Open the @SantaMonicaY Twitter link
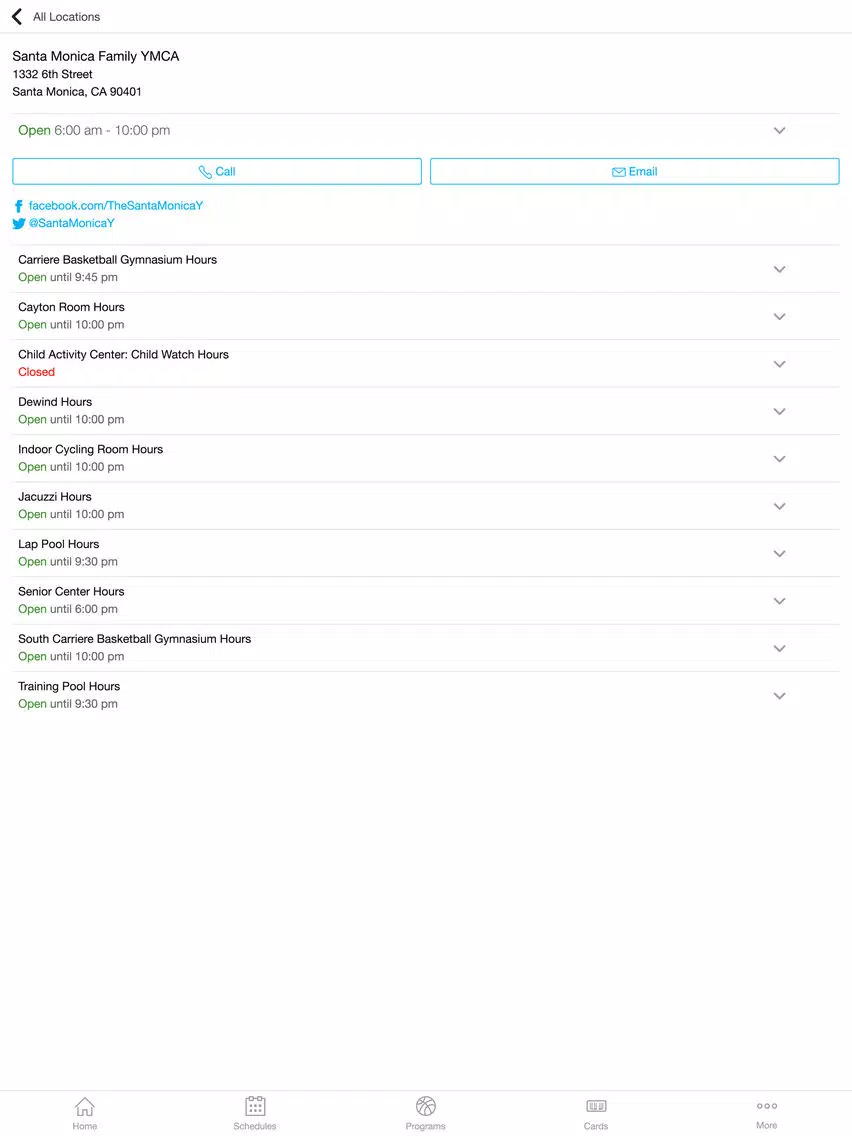Screen dimensions: 852x1136 pos(72,223)
